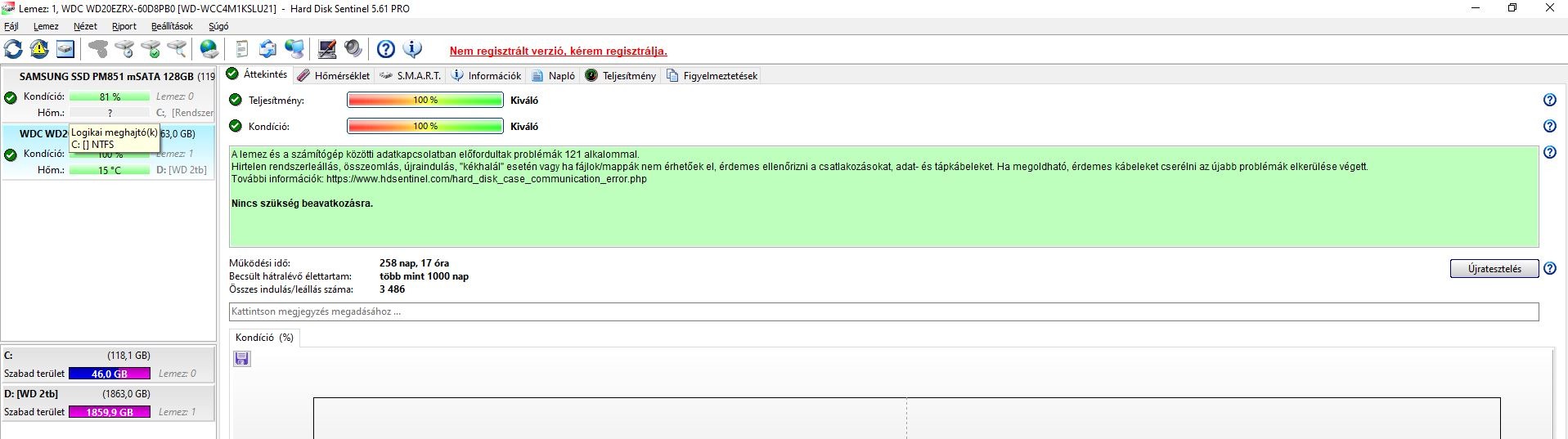Select the SAMSUNG SSD PM851 disk entry

[108, 94]
